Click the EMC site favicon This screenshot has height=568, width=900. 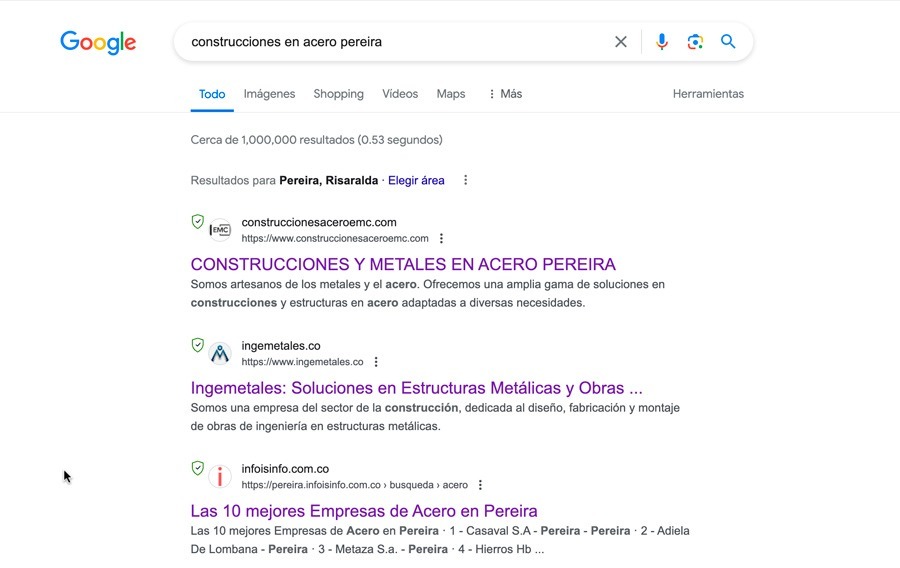click(x=220, y=230)
